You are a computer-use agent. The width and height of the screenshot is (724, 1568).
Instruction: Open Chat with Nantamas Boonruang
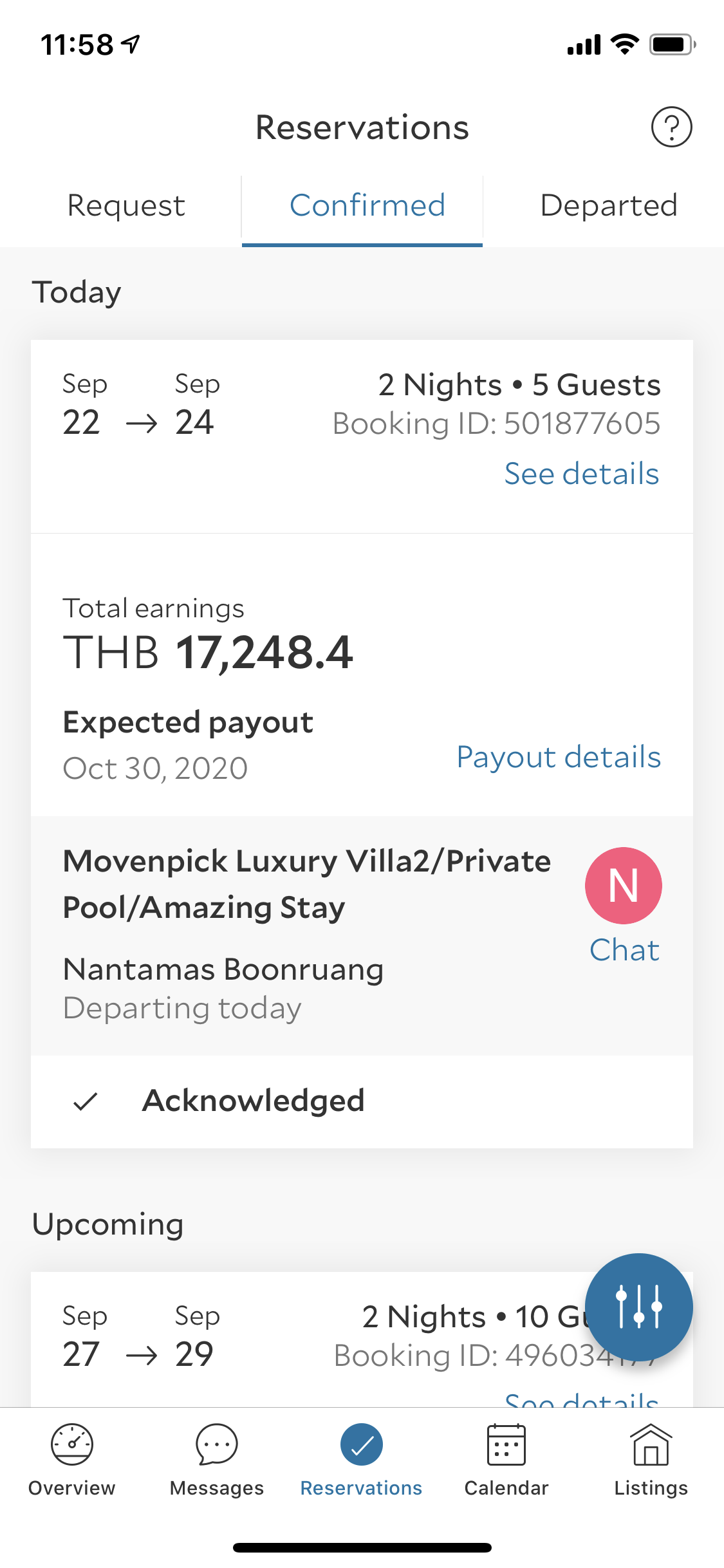[x=624, y=950]
